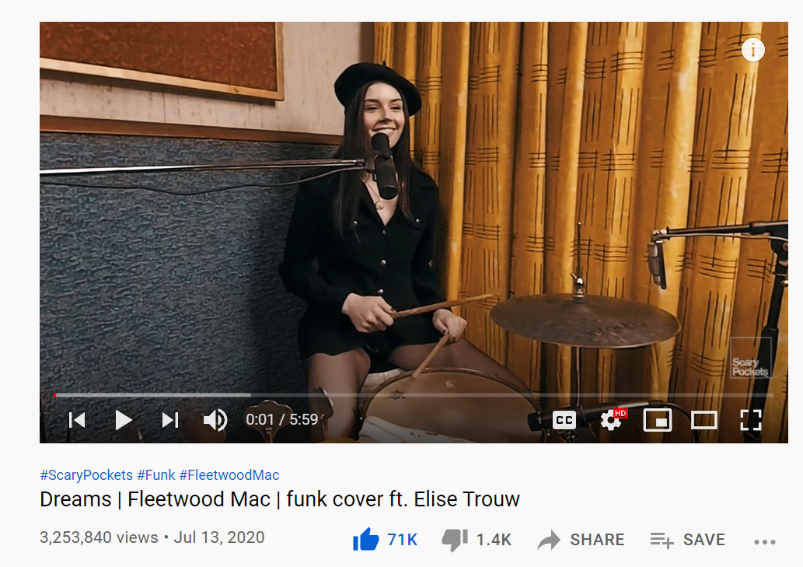Viewport: 803px width, 567px height.
Task: Skip to the previous video
Action: (x=77, y=420)
